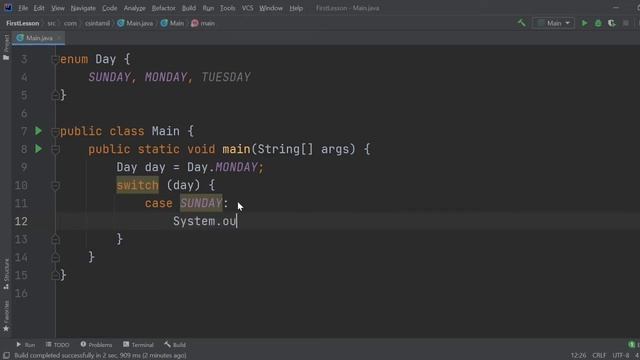Click com in the breadcrumb bar

[70, 24]
